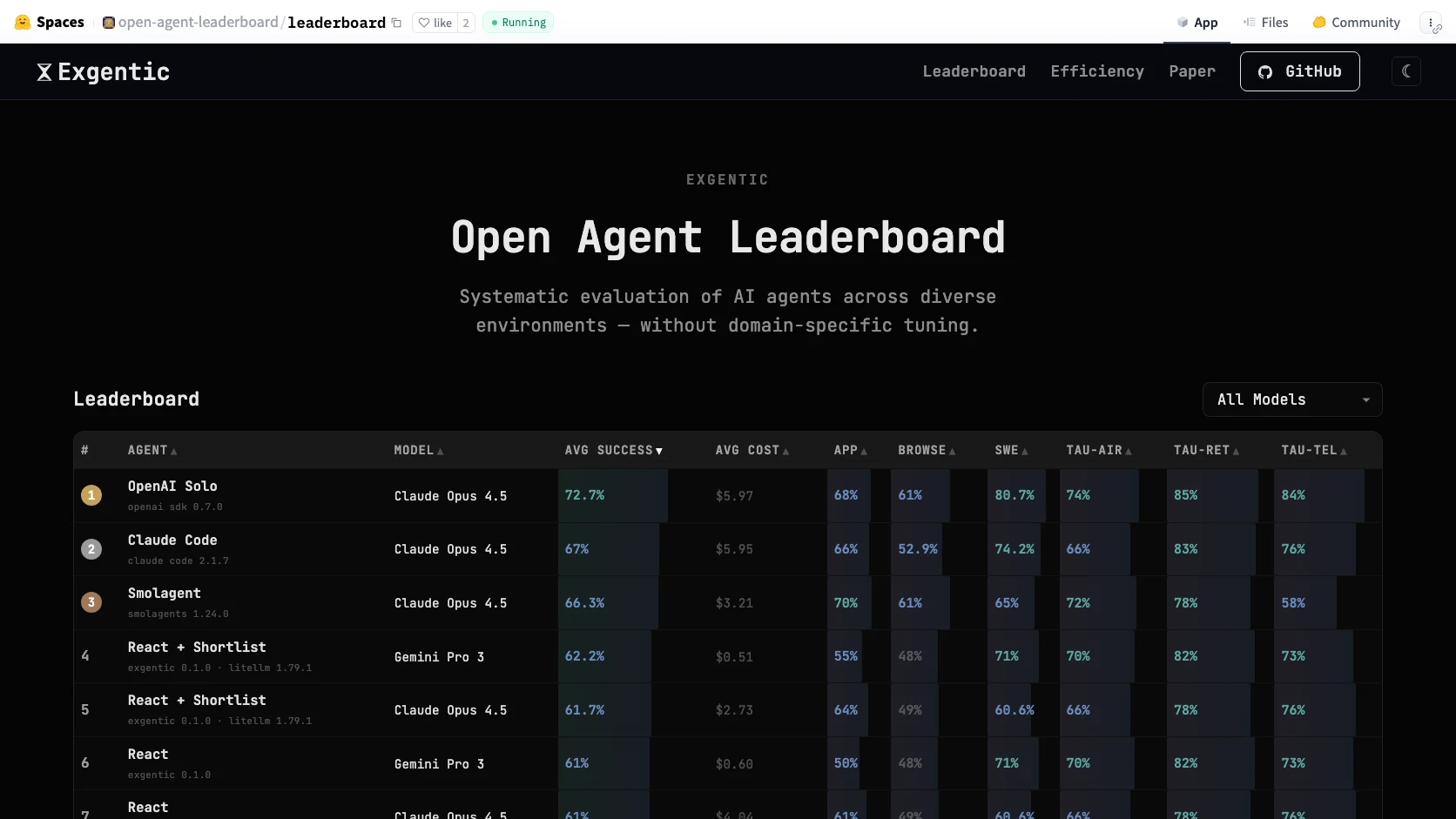Click the 66.3% average success bar
The image size is (1456, 819).
[608, 602]
